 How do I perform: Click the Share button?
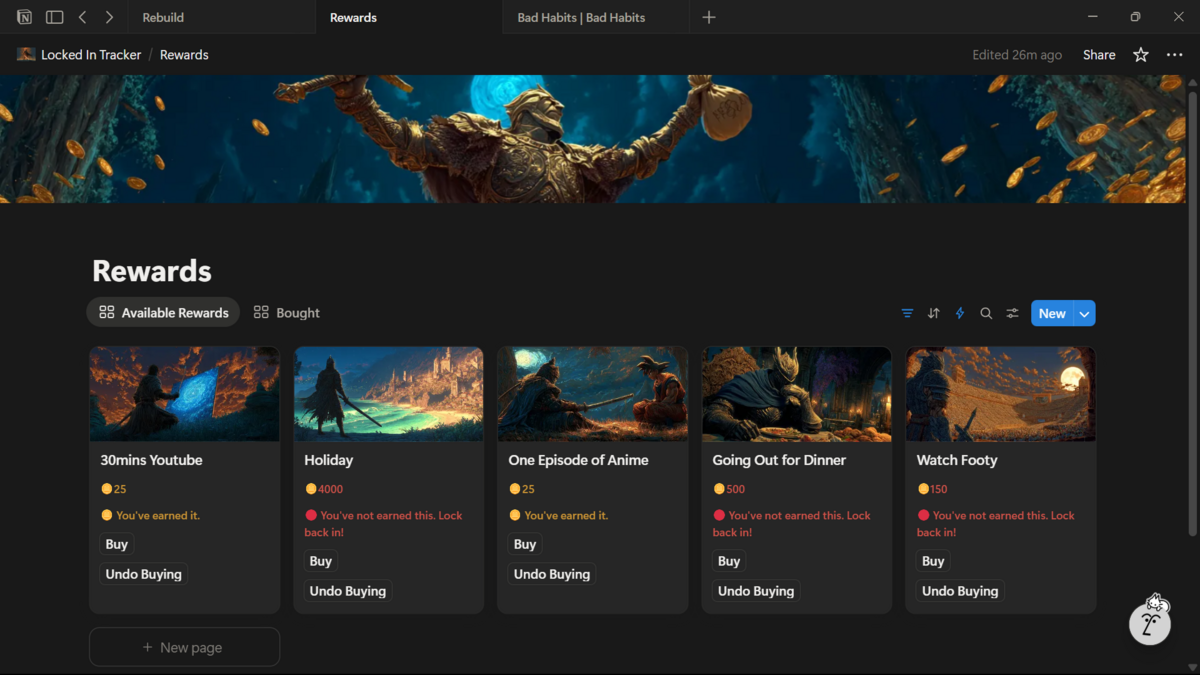pos(1099,55)
